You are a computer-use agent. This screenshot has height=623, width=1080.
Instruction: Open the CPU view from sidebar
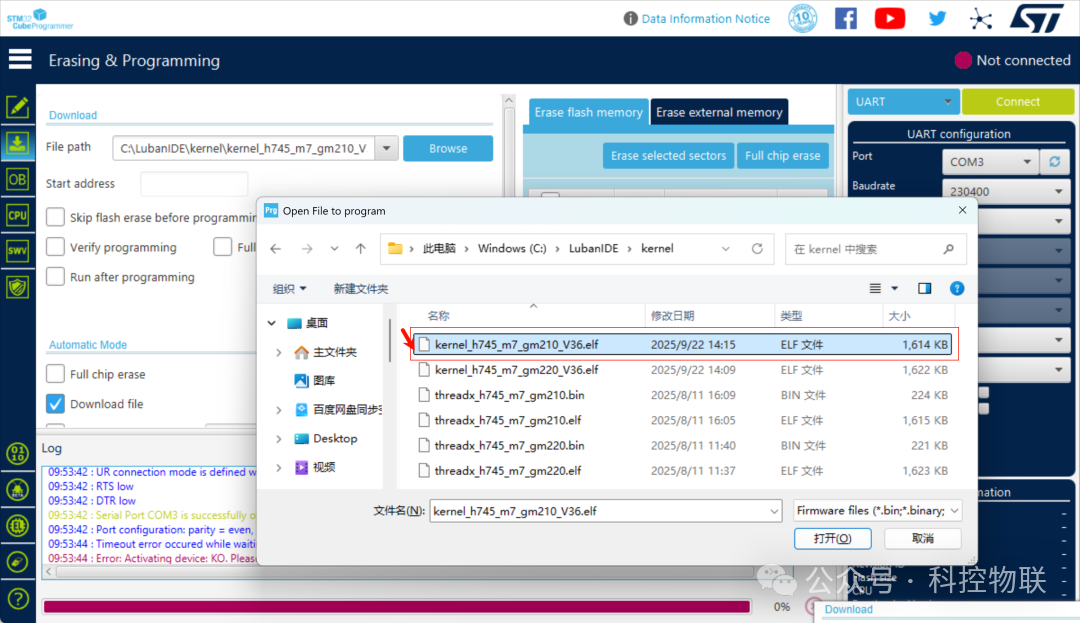click(17, 215)
